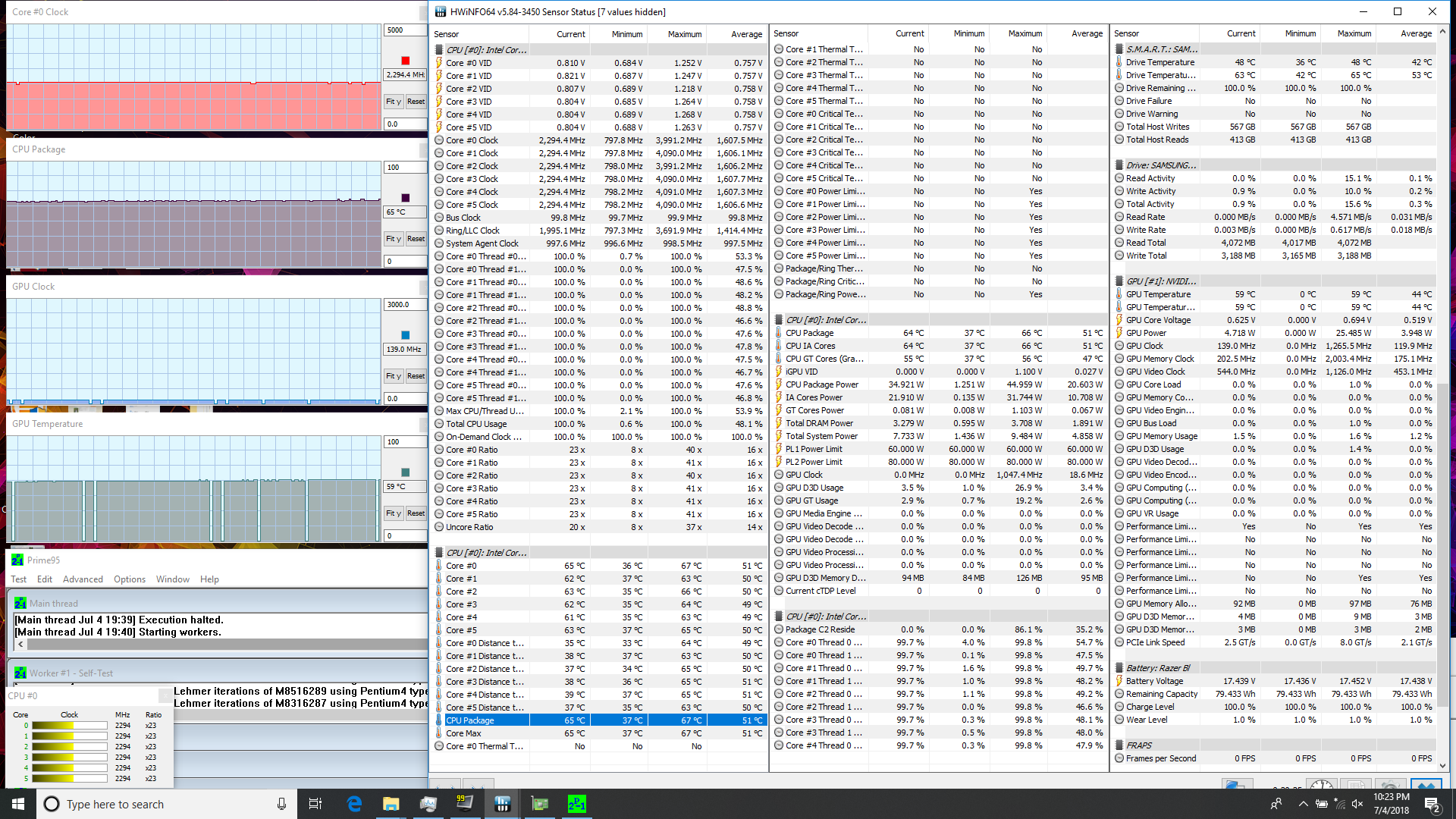Image resolution: width=1456 pixels, height=819 pixels.
Task: Open the Prime95 Options menu
Action: tap(130, 579)
